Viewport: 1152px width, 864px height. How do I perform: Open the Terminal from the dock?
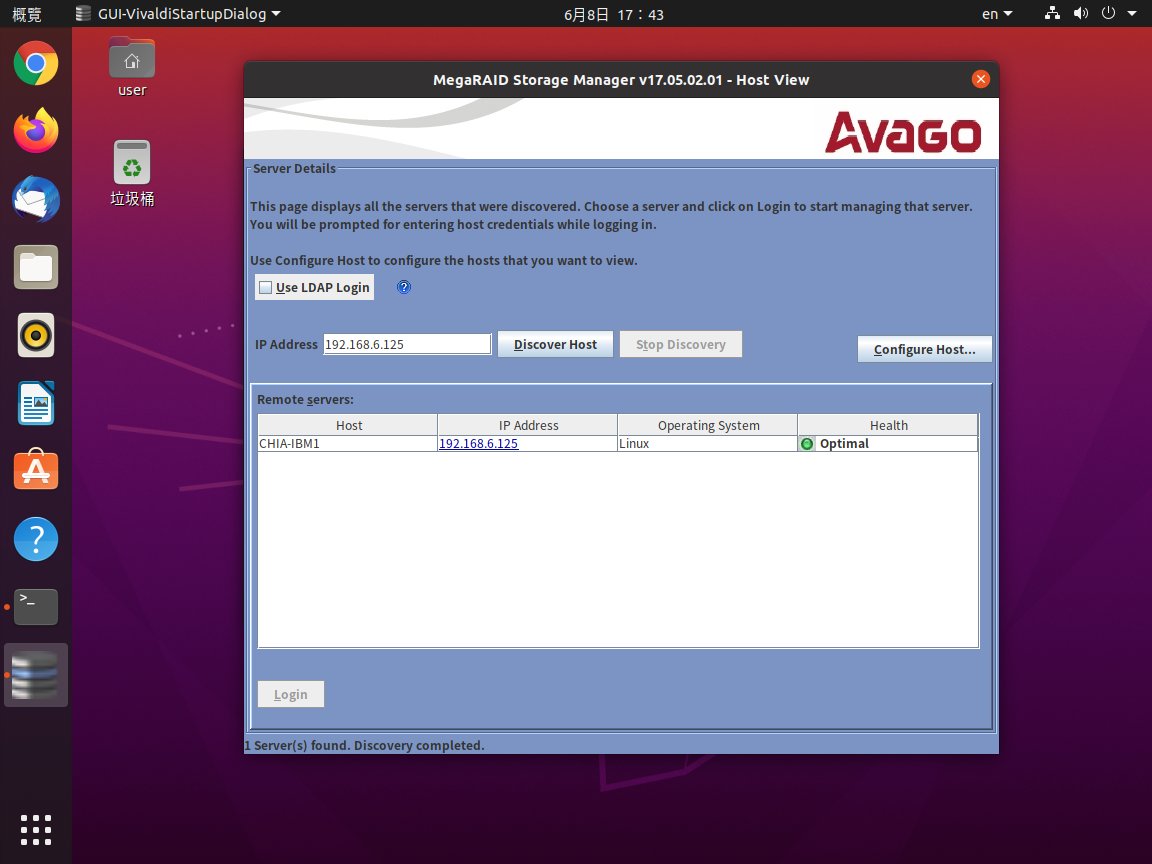(x=36, y=606)
